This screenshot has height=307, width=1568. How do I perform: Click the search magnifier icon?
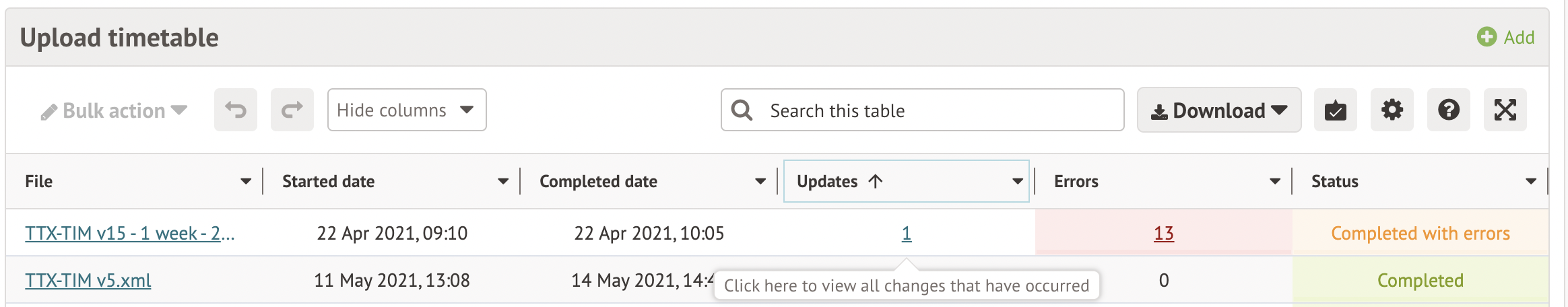[x=742, y=110]
